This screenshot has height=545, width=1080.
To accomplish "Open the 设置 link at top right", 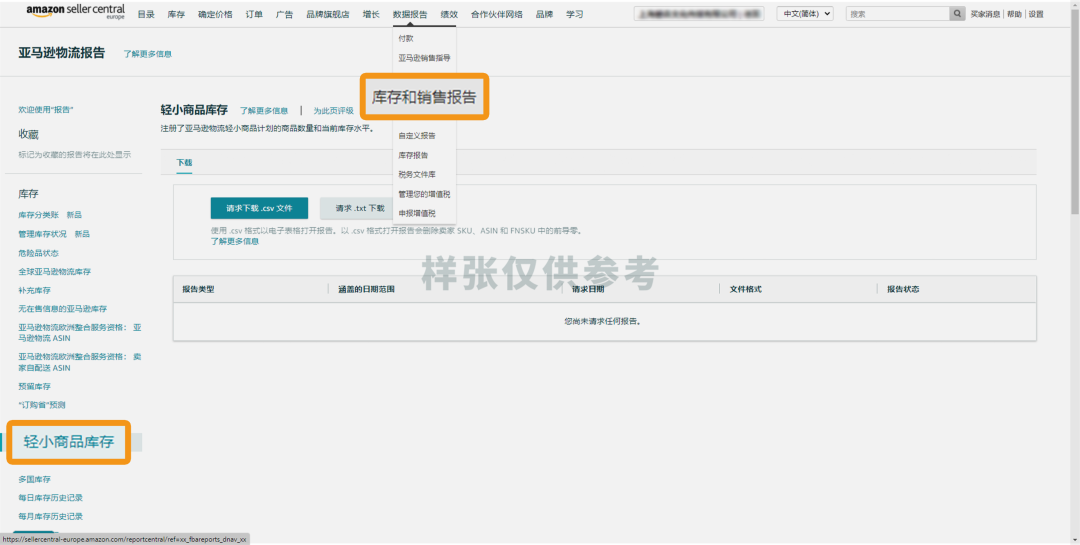I will click(1036, 14).
